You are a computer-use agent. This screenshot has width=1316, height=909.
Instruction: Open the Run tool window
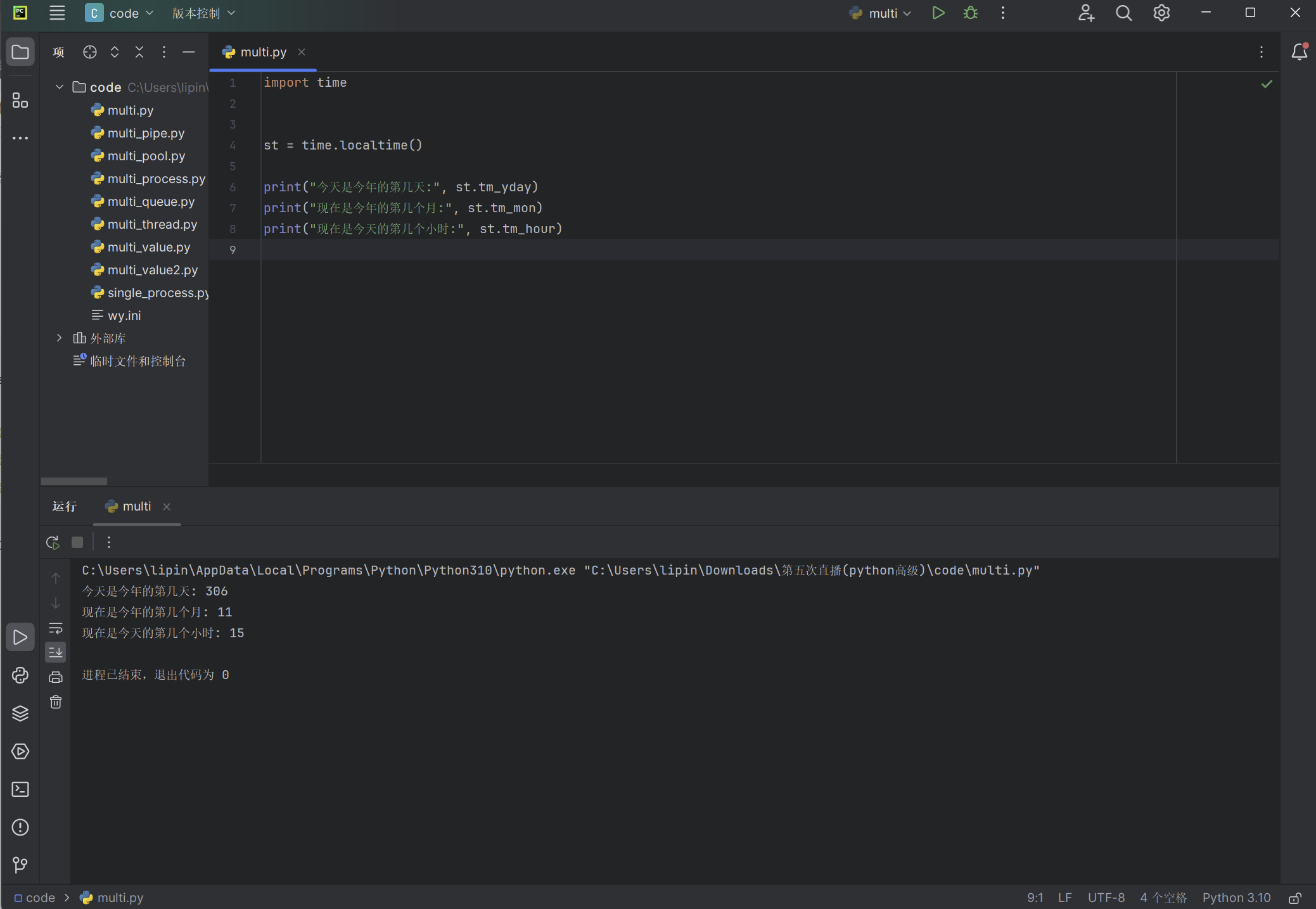point(20,637)
